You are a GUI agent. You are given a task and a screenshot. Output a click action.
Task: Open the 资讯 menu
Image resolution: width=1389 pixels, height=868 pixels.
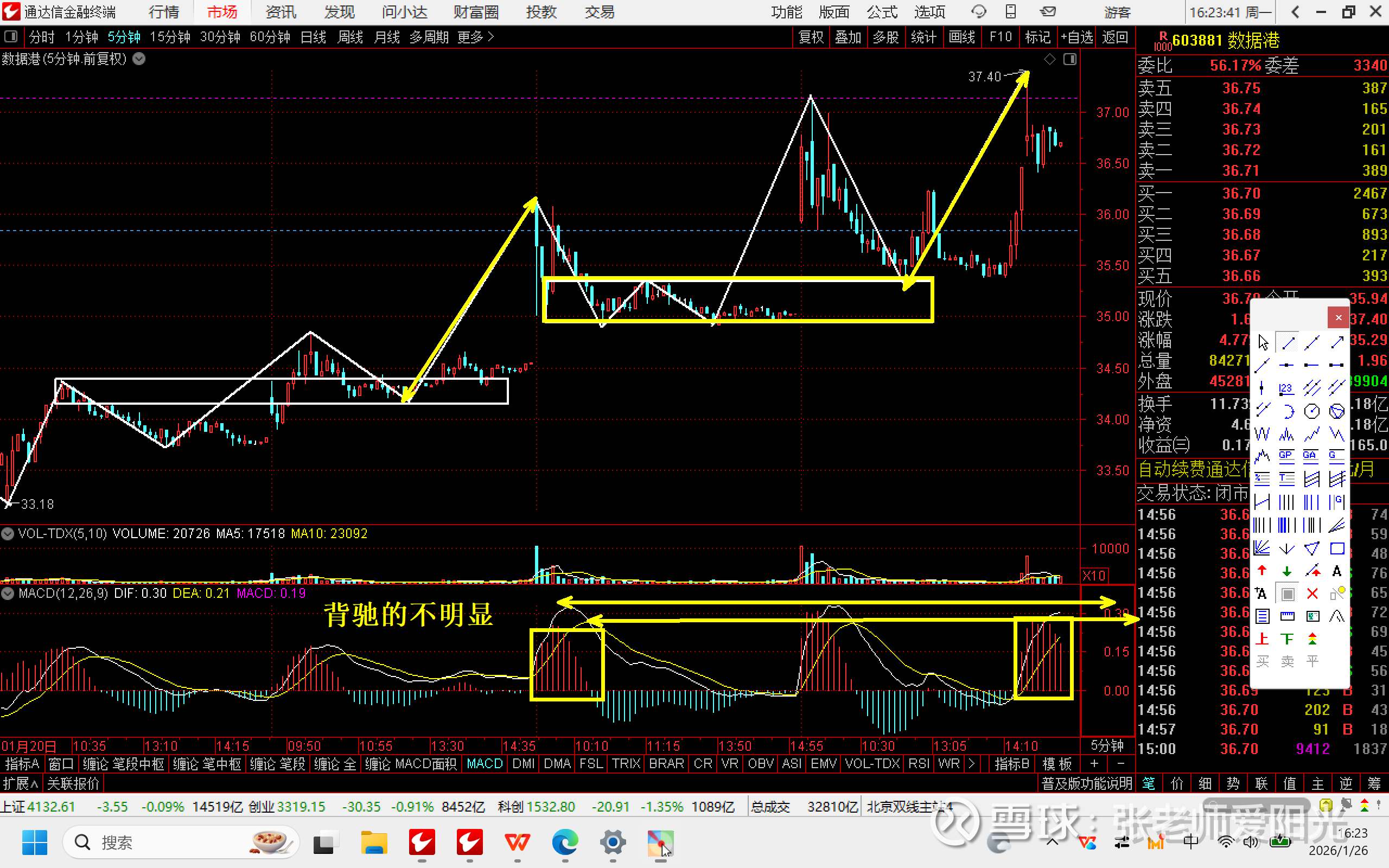(281, 12)
